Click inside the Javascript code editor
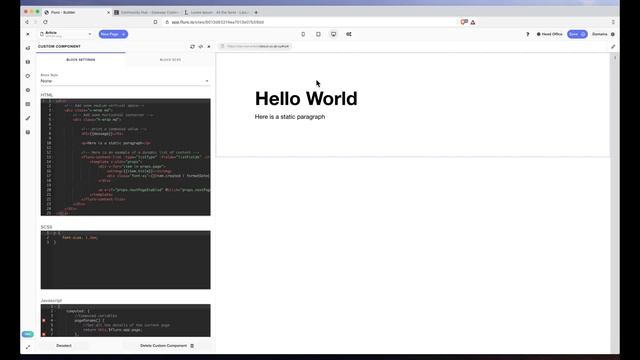Screen dimensions: 640x360 (x=126, y=320)
